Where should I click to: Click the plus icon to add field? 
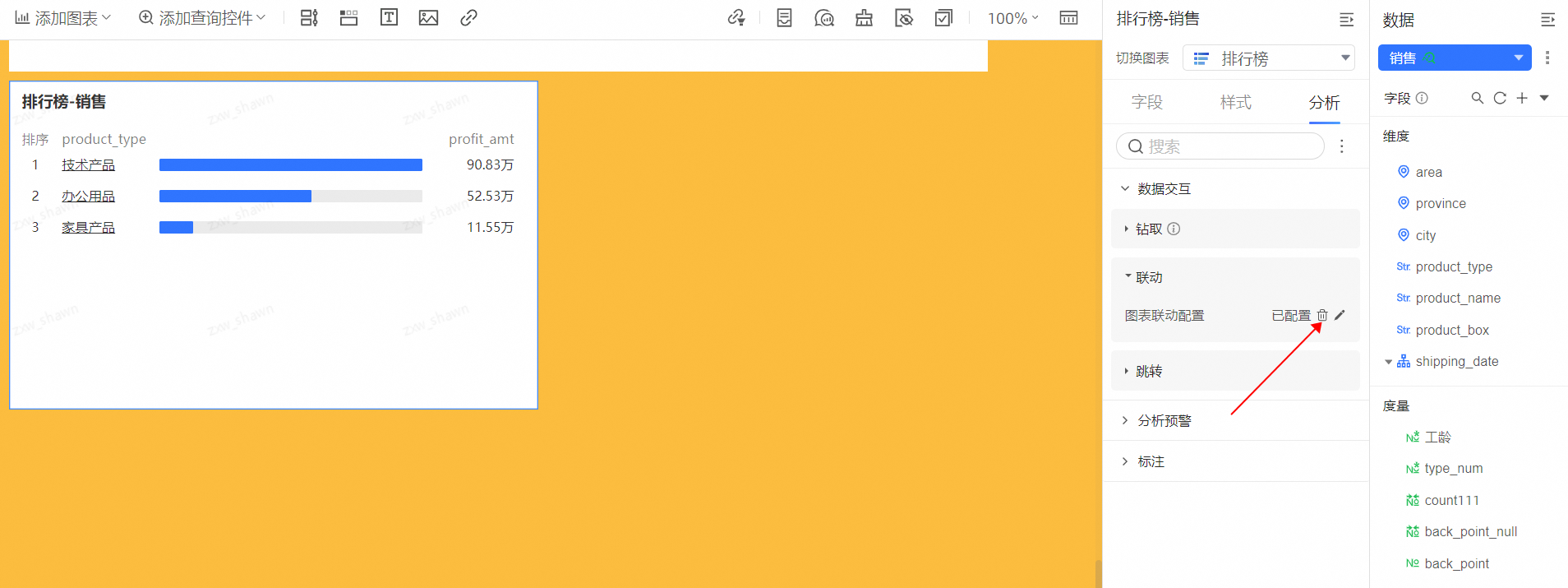point(1522,98)
